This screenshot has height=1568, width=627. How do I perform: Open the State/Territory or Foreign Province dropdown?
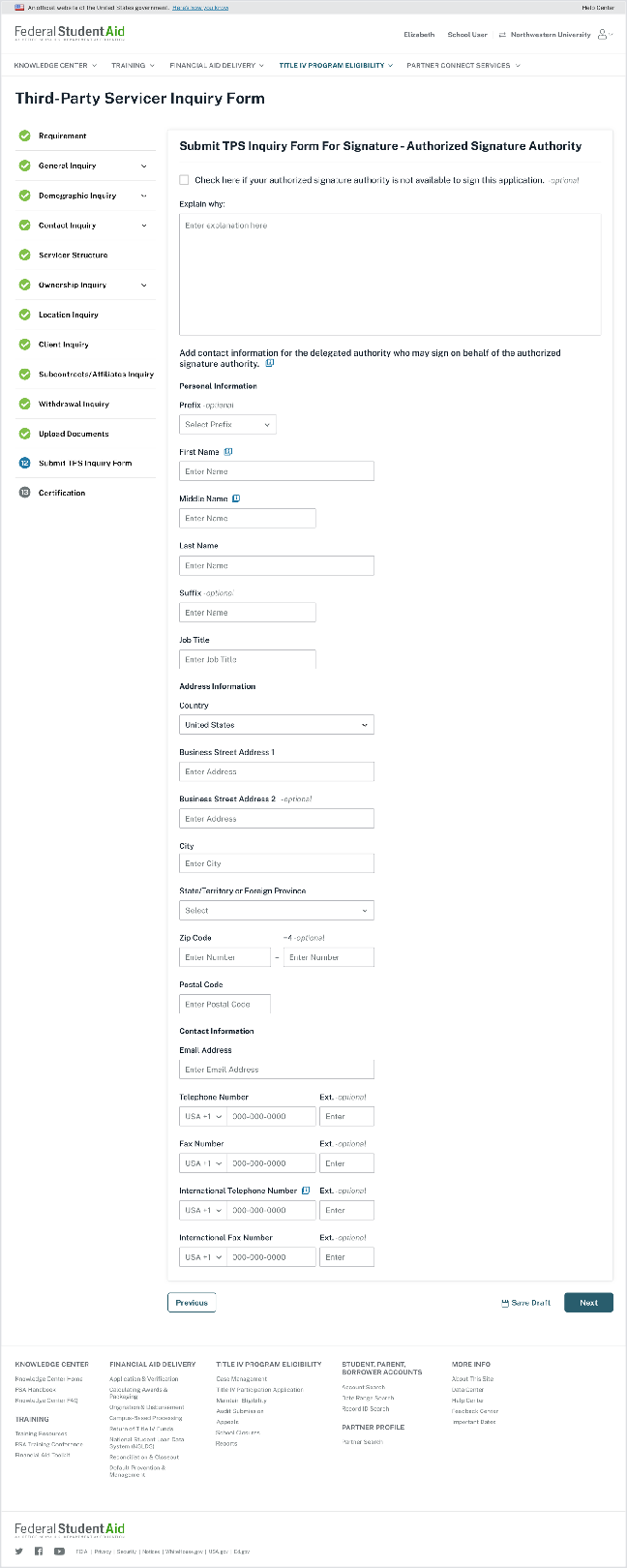(x=276, y=911)
